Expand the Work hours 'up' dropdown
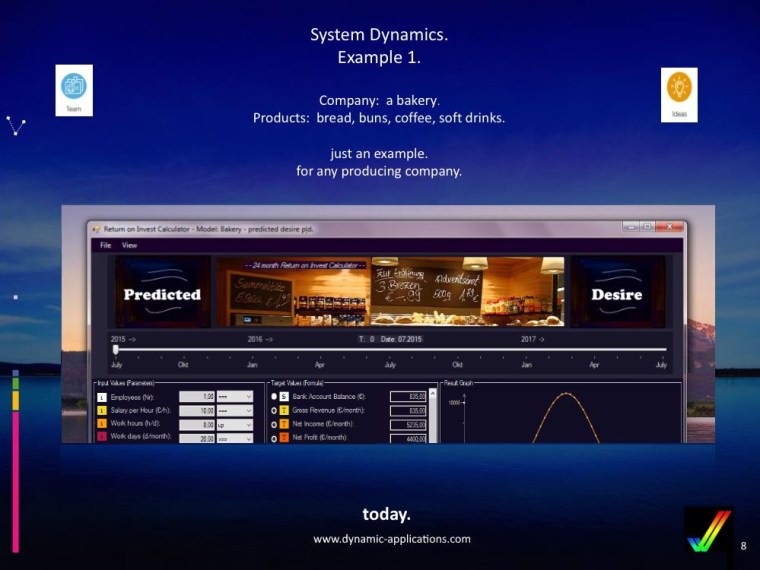The image size is (760, 570). pyautogui.click(x=236, y=424)
